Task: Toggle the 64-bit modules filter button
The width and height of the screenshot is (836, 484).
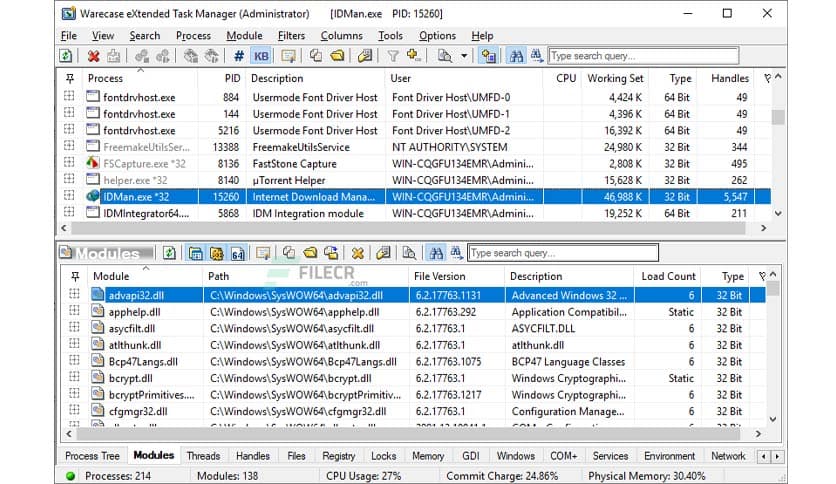Action: (238, 253)
